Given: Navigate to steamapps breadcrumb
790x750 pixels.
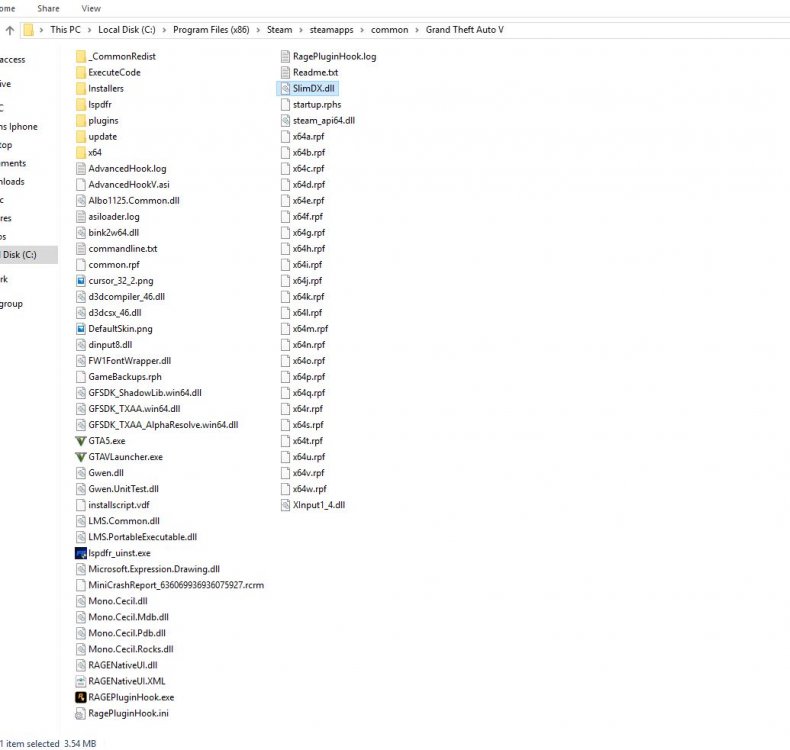Looking at the screenshot, I should click(332, 30).
